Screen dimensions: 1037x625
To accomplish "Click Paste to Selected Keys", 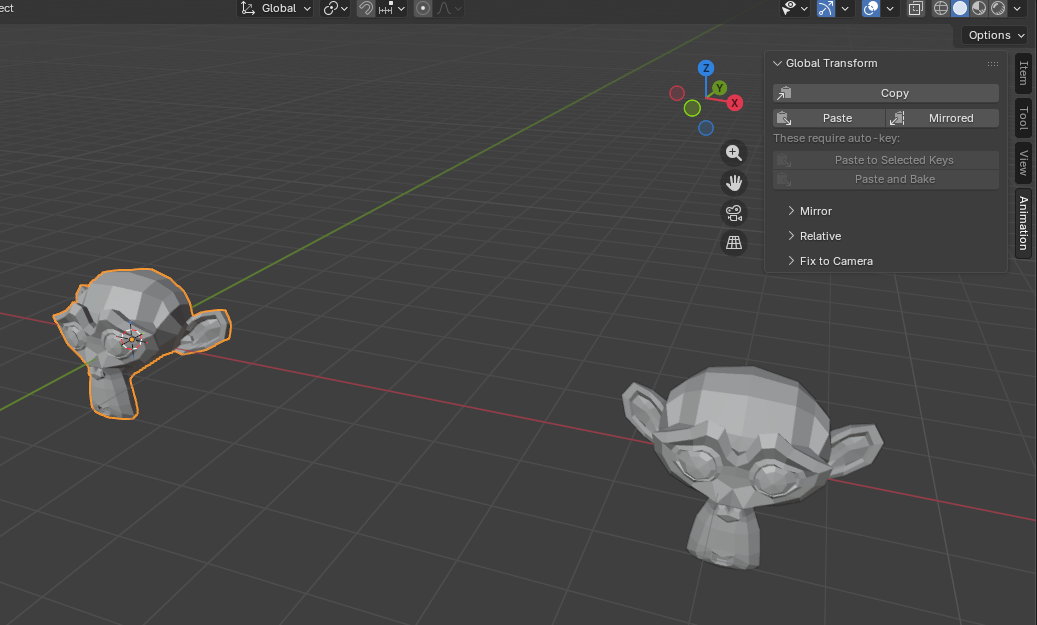I will click(886, 160).
